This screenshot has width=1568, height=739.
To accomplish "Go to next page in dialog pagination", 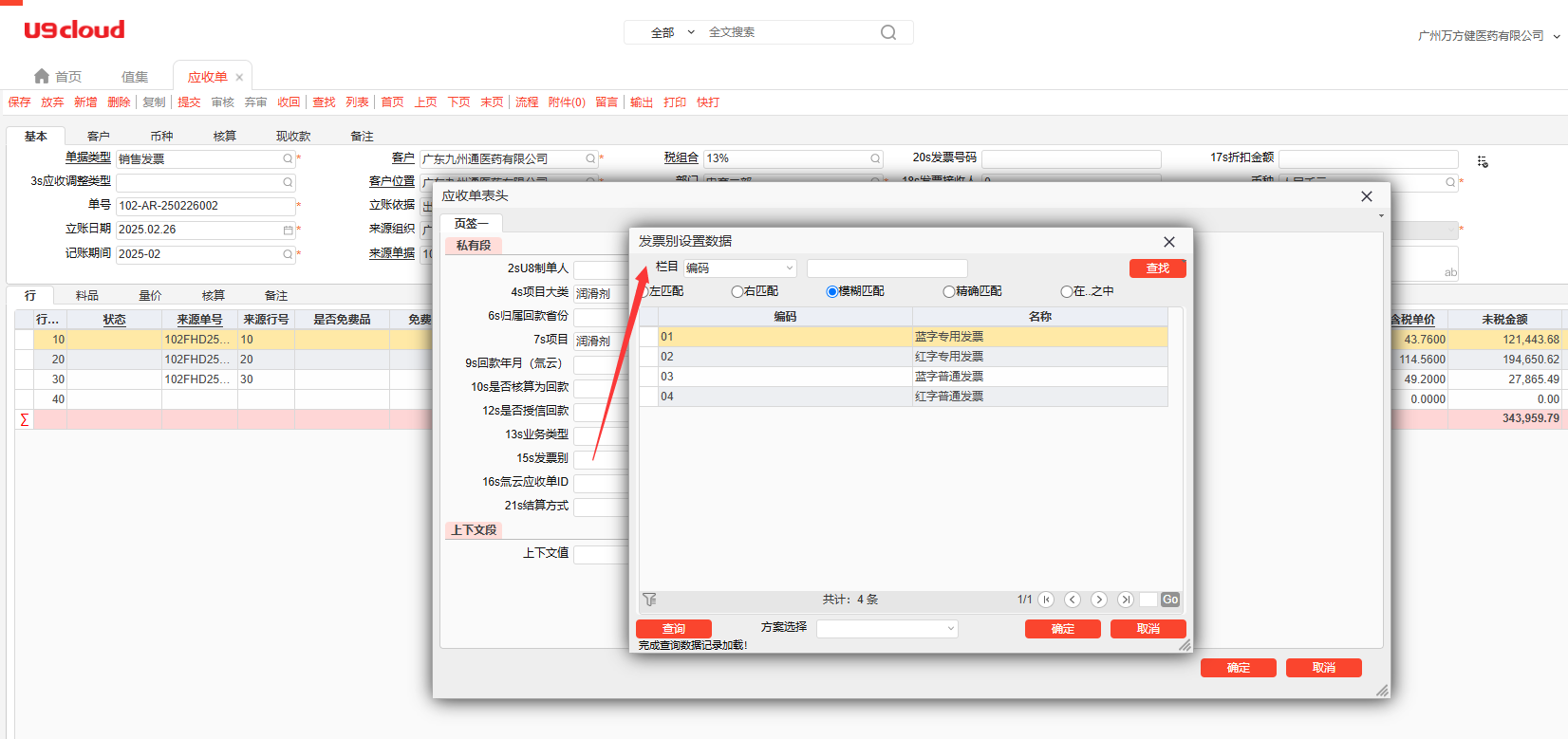I will 1099,600.
